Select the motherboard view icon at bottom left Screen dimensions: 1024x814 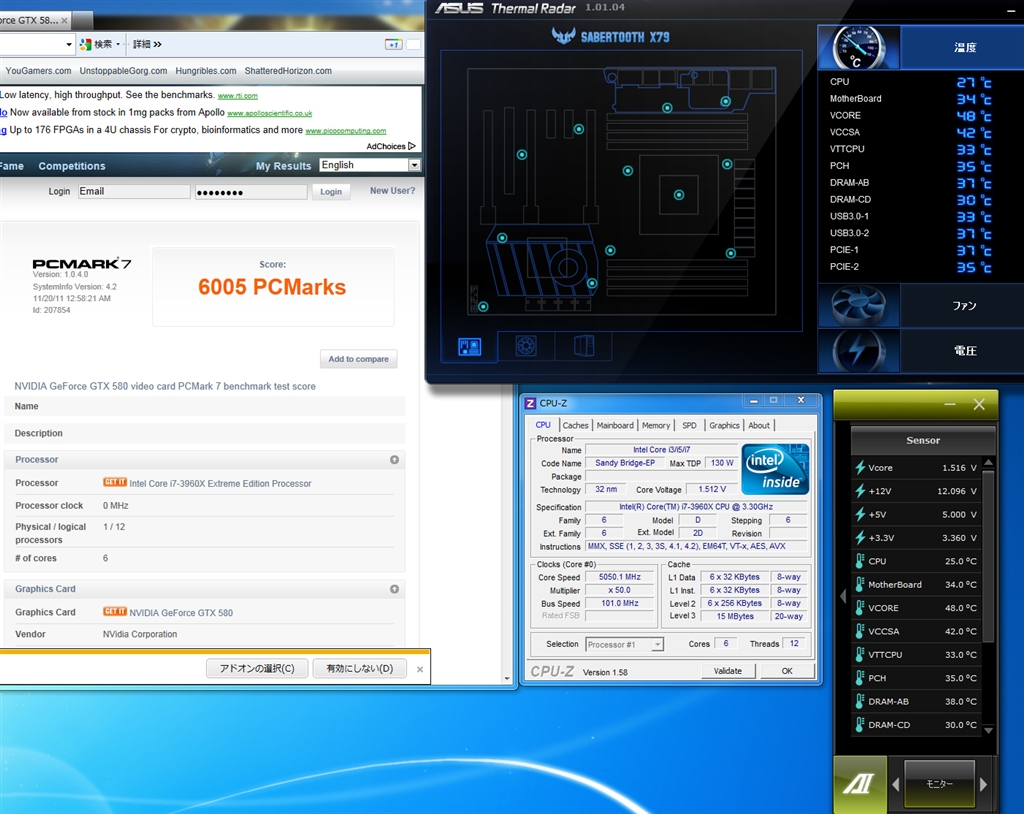(x=469, y=346)
